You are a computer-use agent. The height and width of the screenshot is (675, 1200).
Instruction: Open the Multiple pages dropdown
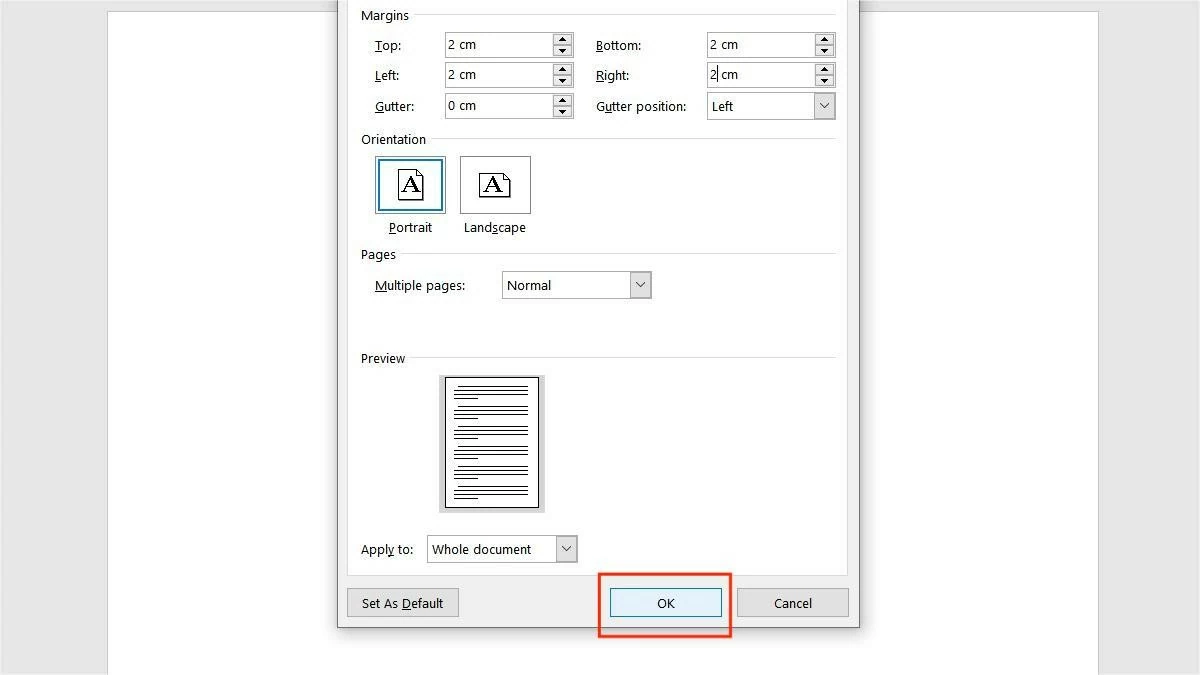[x=640, y=285]
